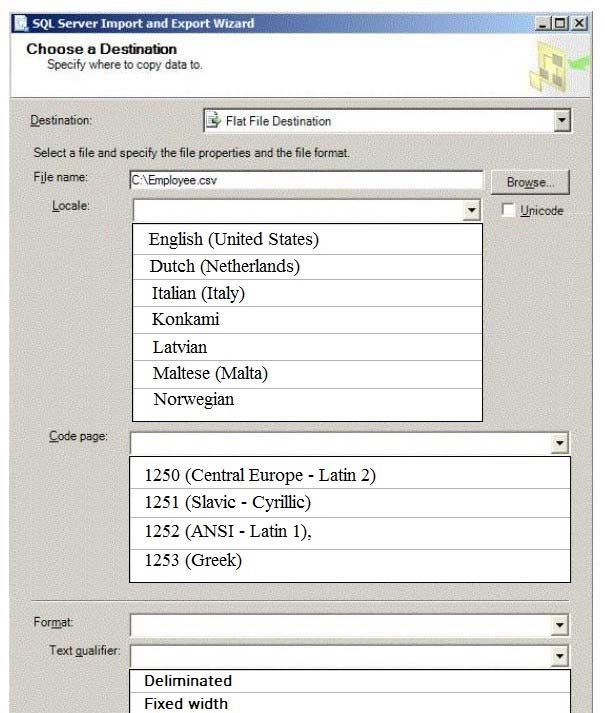
Task: Choose the Delimited format option
Action: click(x=349, y=681)
